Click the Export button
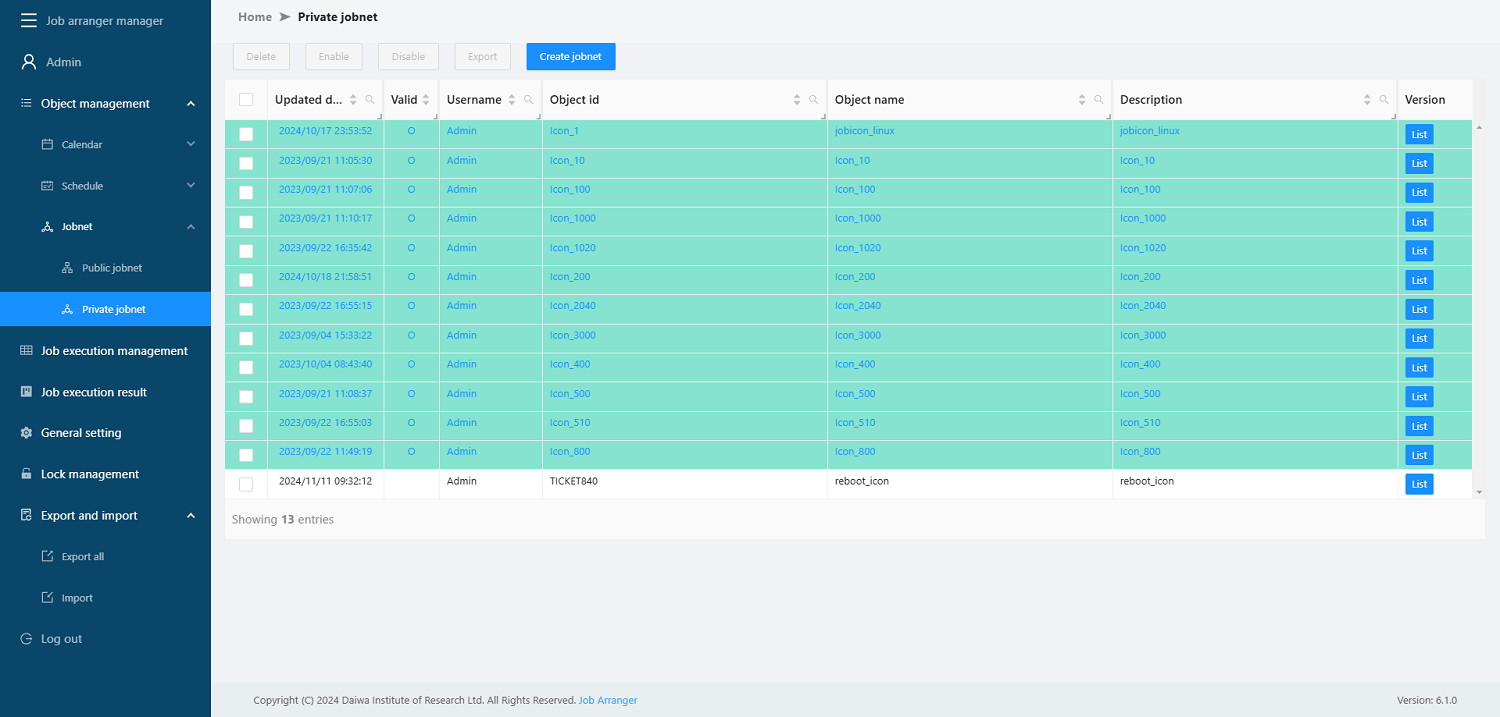Screen dimensions: 1500x717 coord(482,57)
